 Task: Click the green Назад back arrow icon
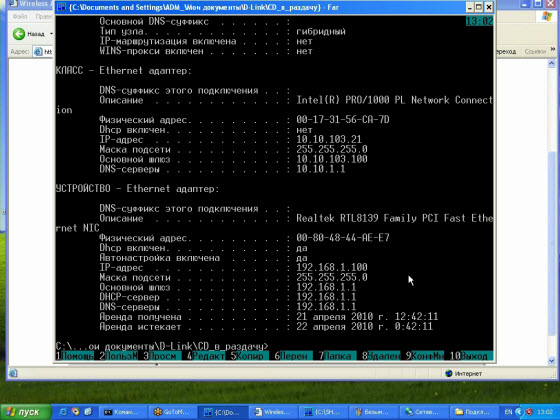[x=19, y=34]
